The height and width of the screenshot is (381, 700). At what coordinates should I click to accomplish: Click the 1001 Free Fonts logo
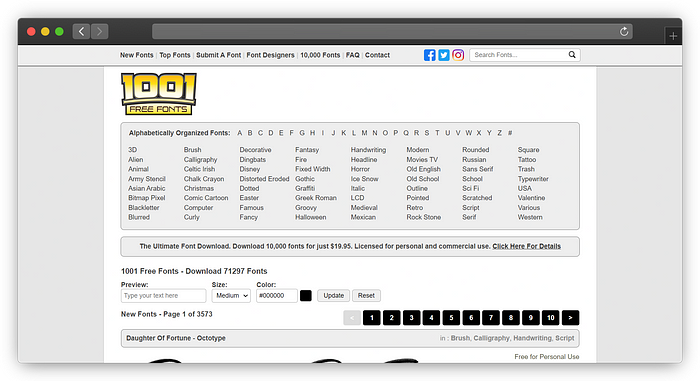pos(158,94)
